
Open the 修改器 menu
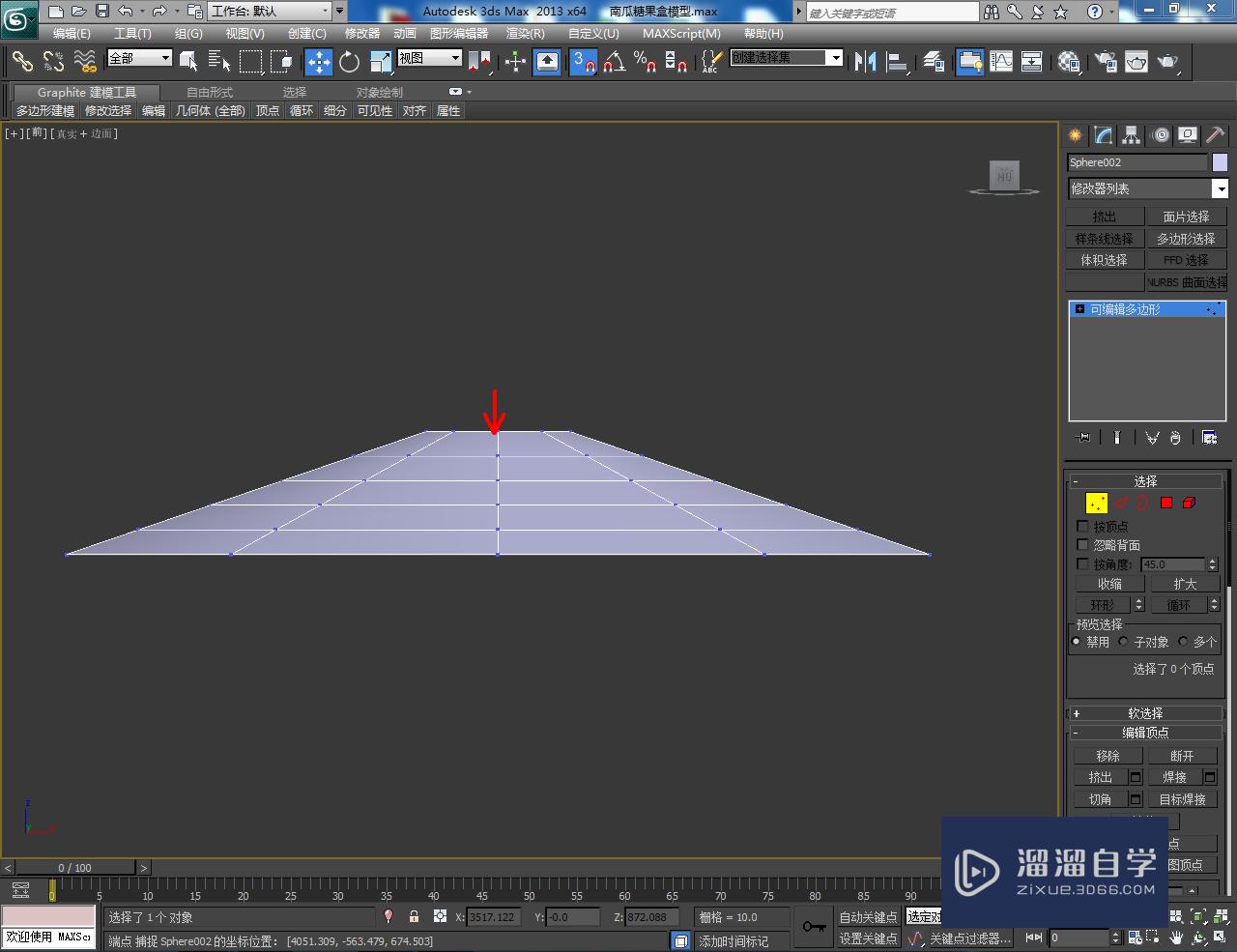pyautogui.click(x=362, y=33)
